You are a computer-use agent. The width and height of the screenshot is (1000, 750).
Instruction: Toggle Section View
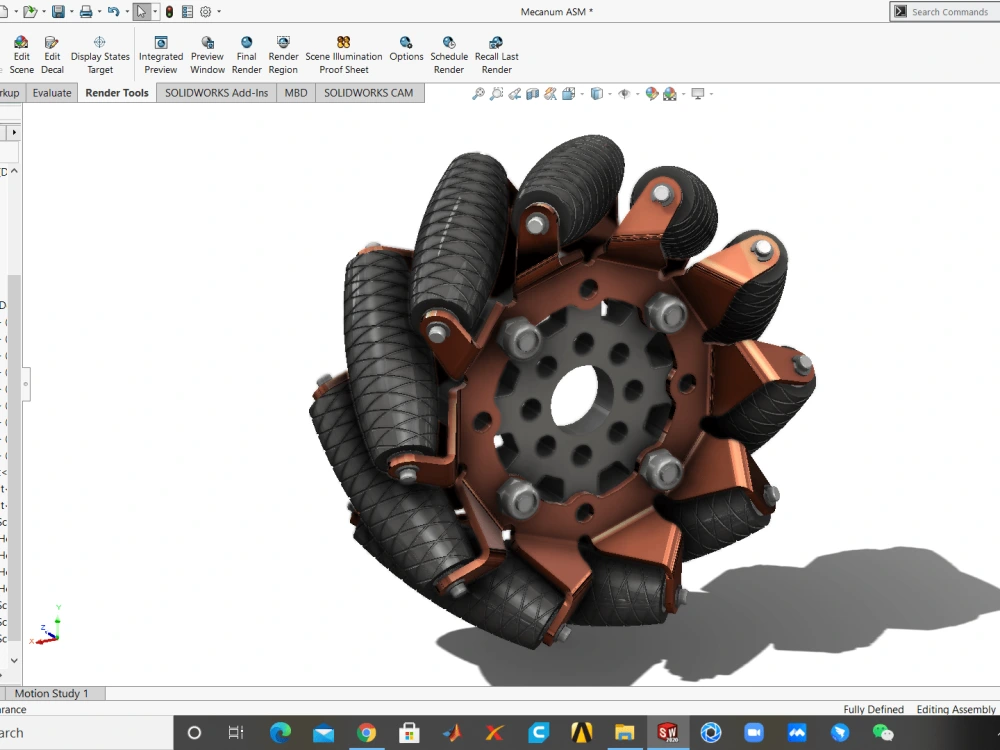pos(532,94)
